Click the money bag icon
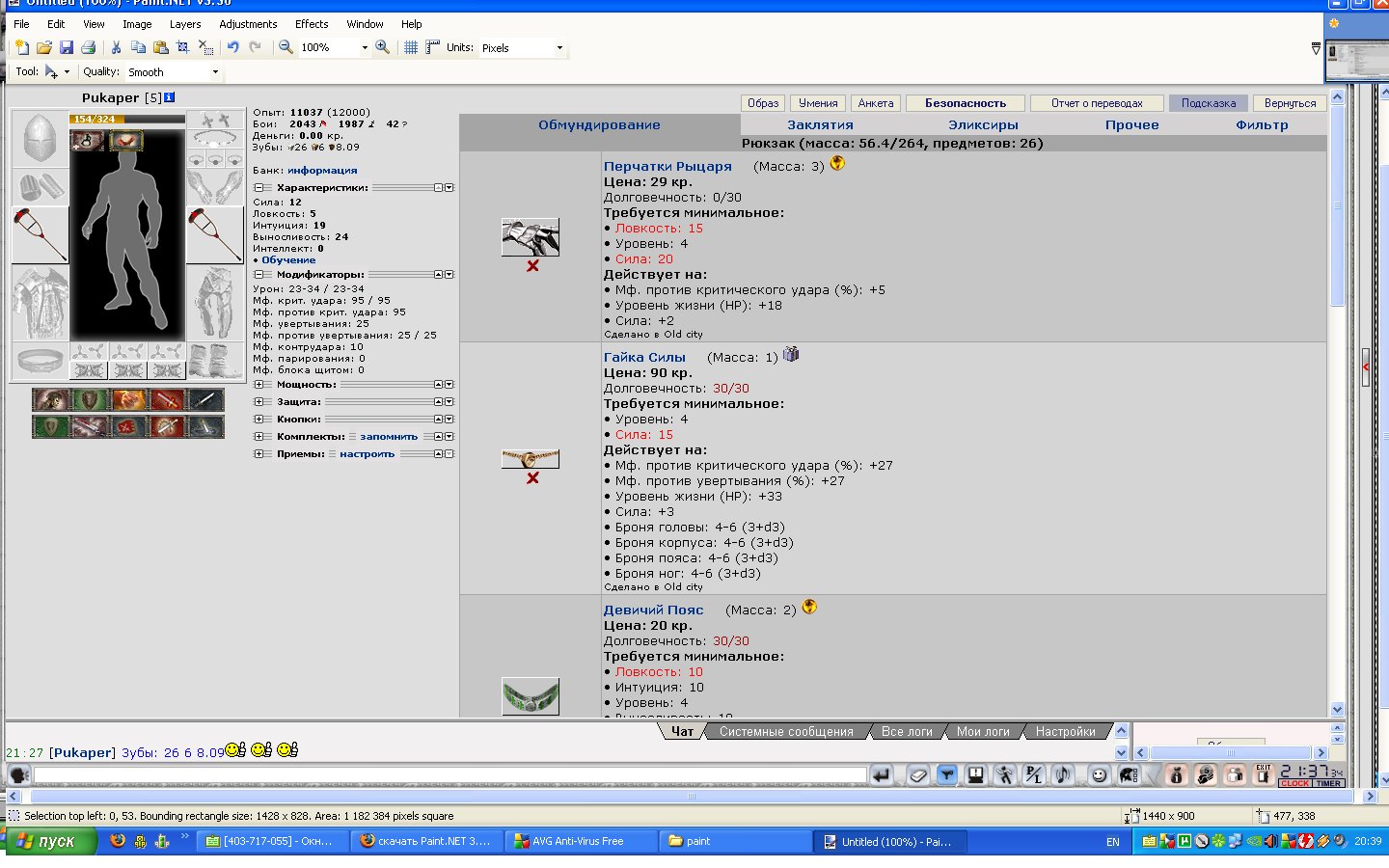This screenshot has height=868, width=1389. tap(1176, 774)
